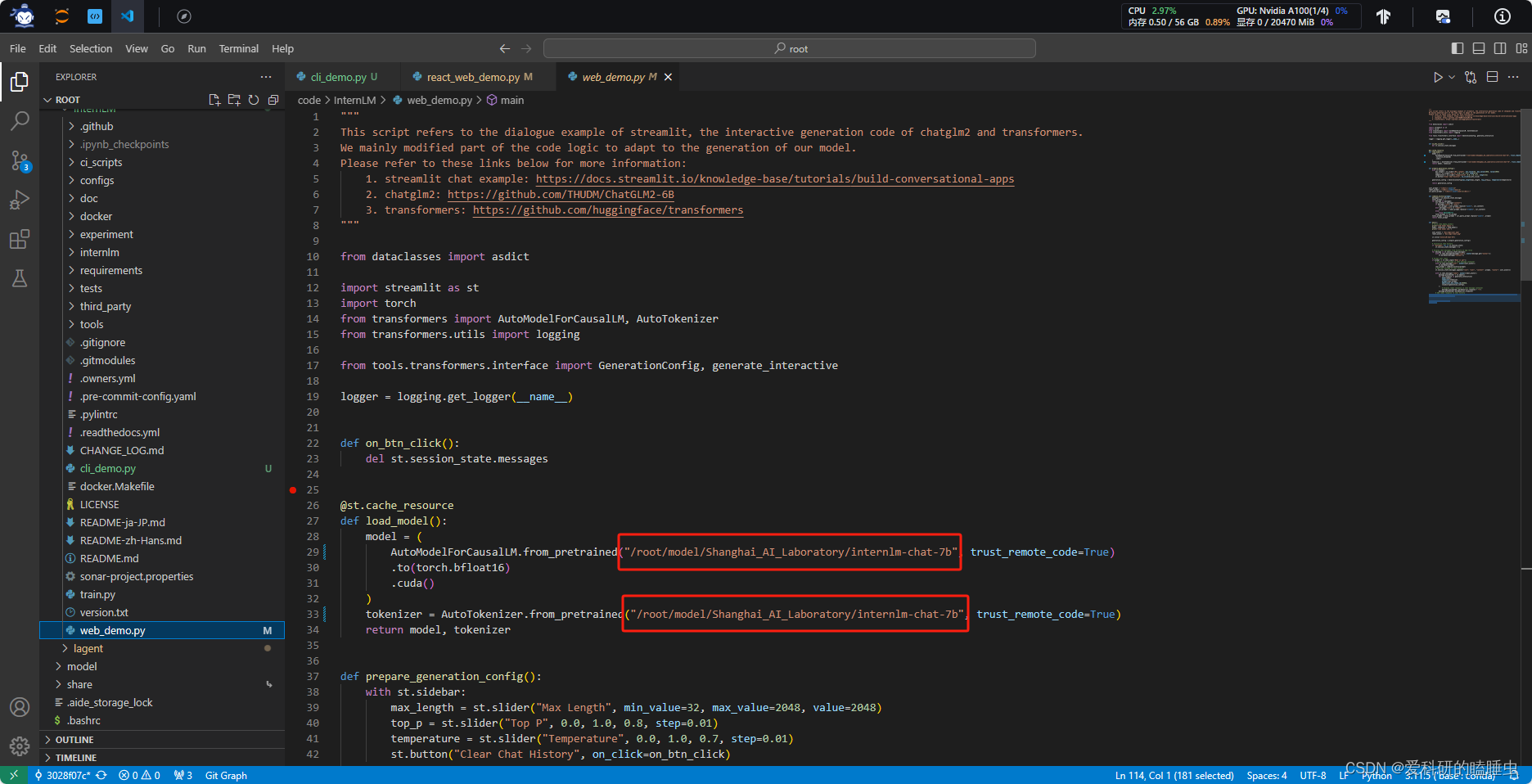Click the info circle icon top right

click(1503, 16)
